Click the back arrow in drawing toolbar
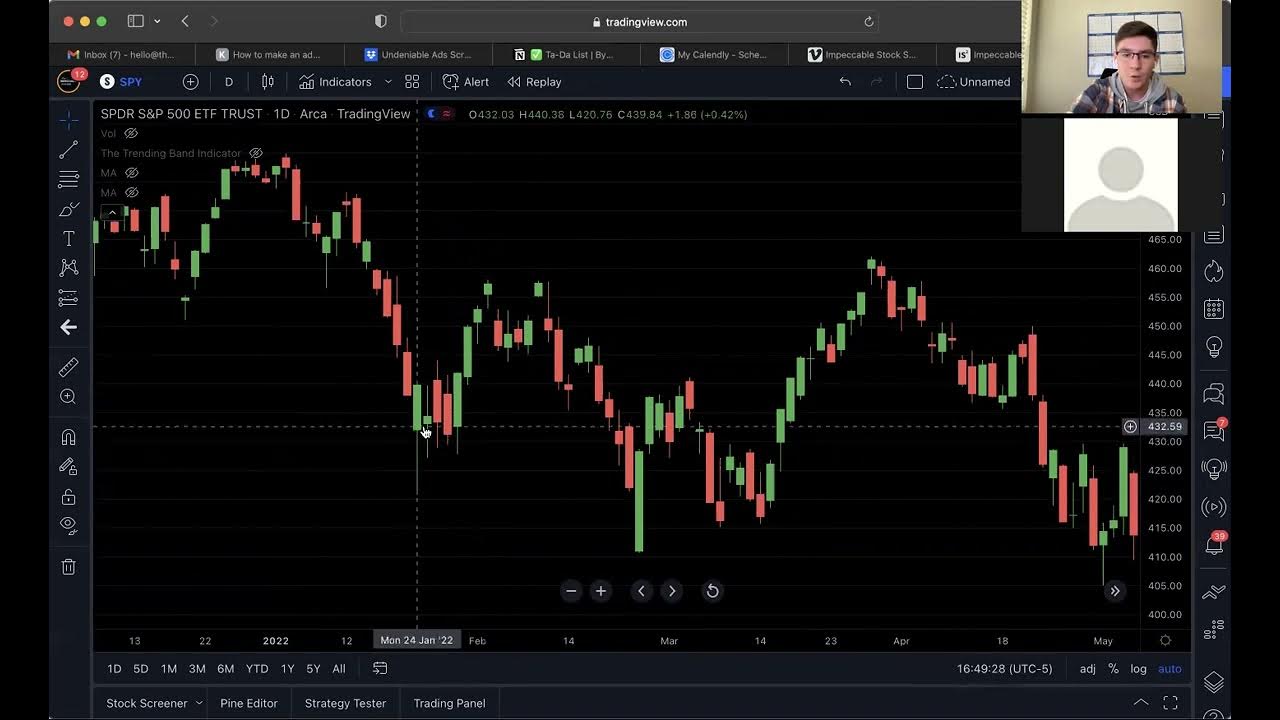The height and width of the screenshot is (720, 1280). 68,327
